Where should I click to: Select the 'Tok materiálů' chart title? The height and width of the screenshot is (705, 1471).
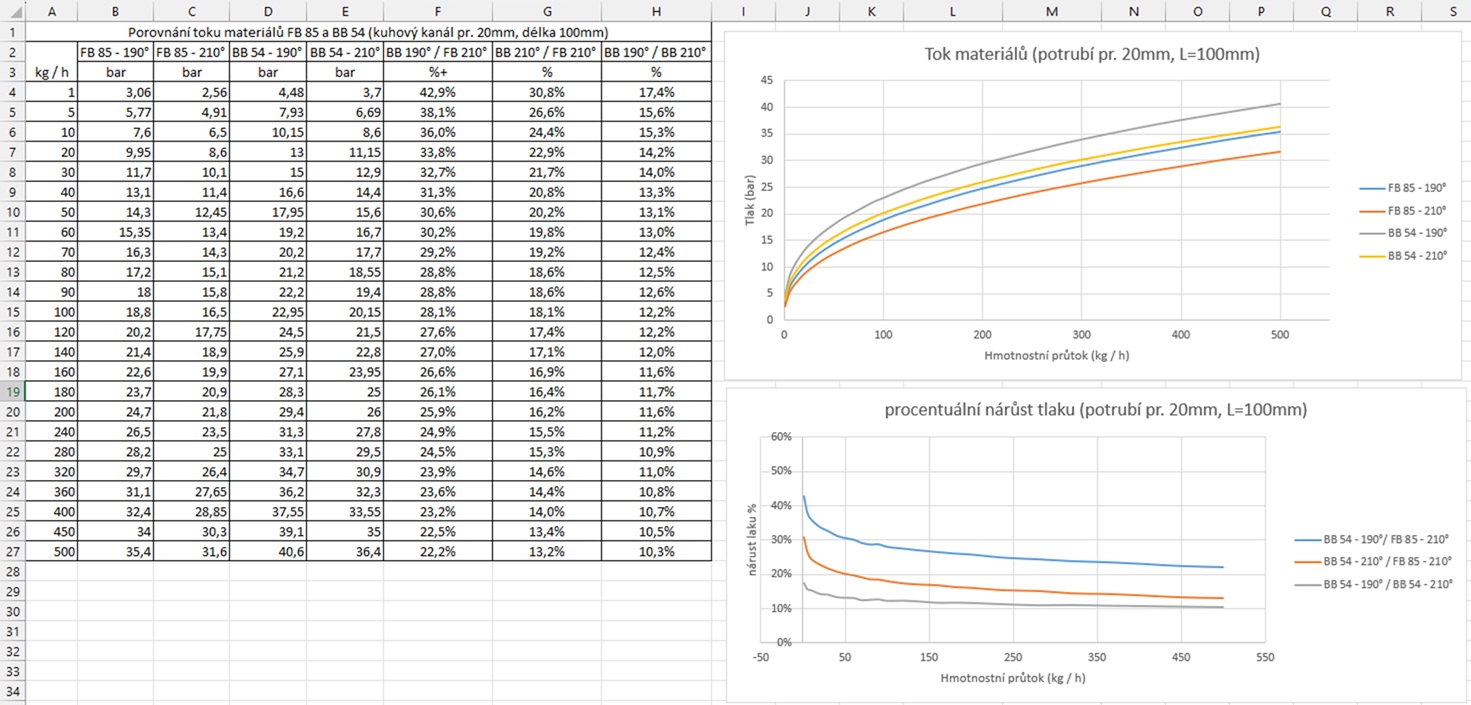(x=1092, y=55)
